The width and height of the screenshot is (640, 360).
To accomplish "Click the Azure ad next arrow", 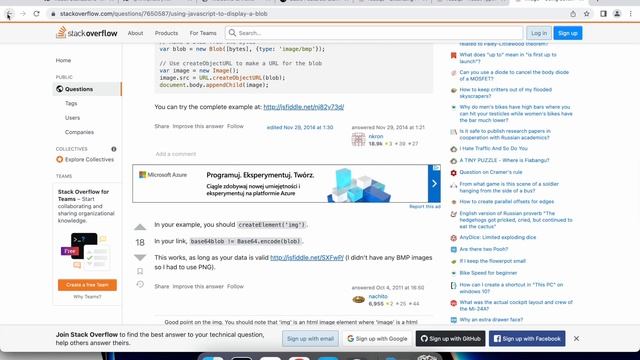I will [434, 184].
